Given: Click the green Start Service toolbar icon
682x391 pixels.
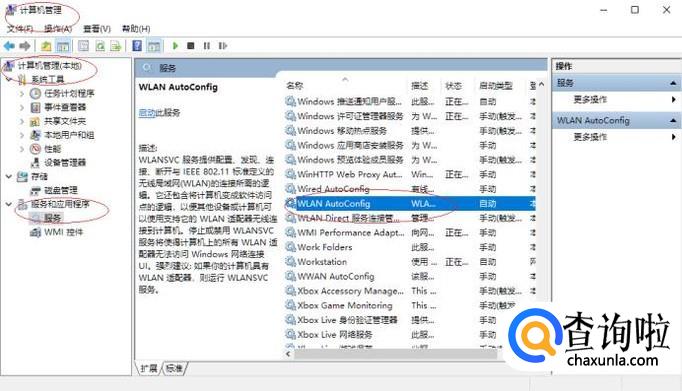Looking at the screenshot, I should coord(175,46).
